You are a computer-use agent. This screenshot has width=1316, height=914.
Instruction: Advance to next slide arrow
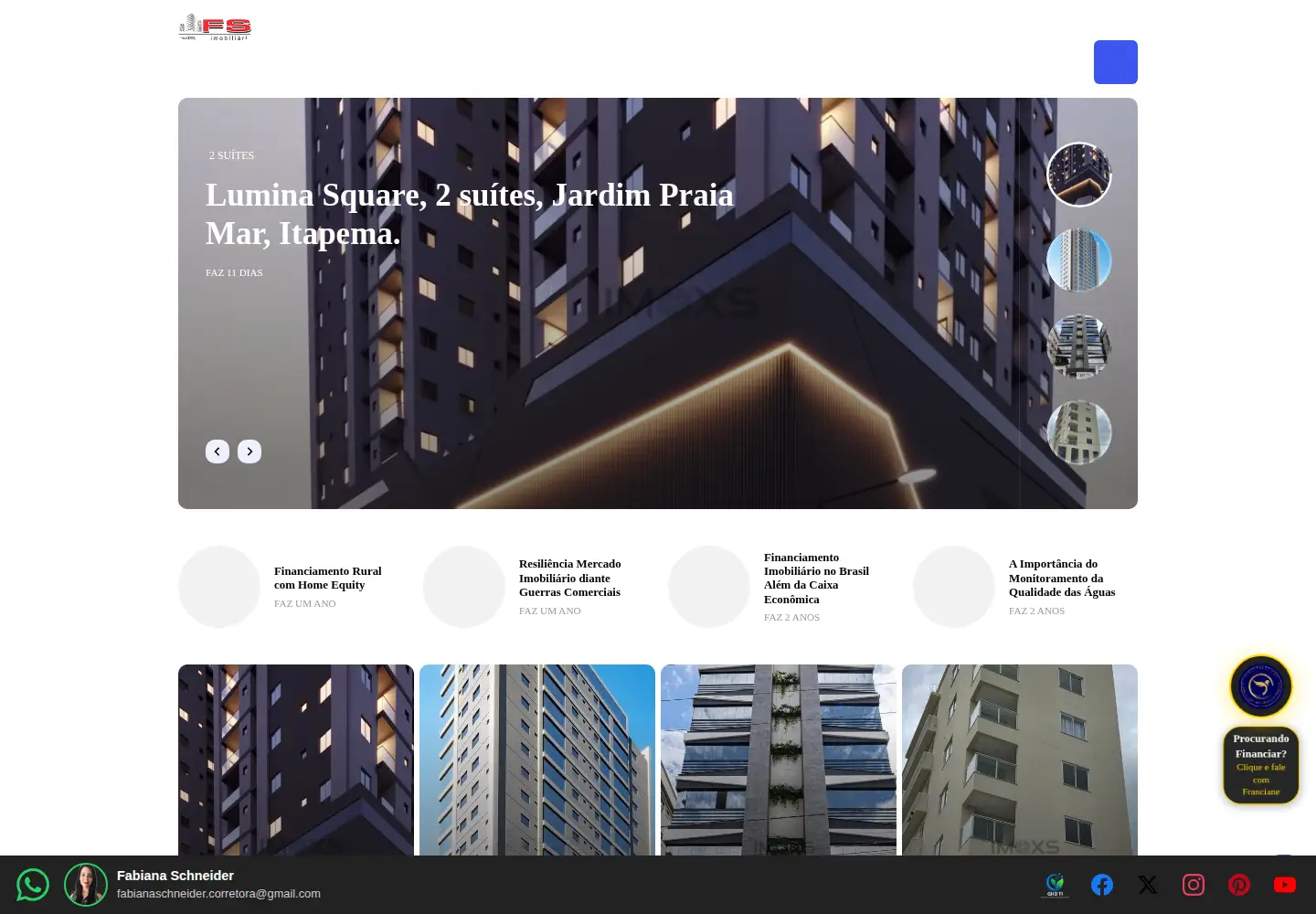pos(249,452)
